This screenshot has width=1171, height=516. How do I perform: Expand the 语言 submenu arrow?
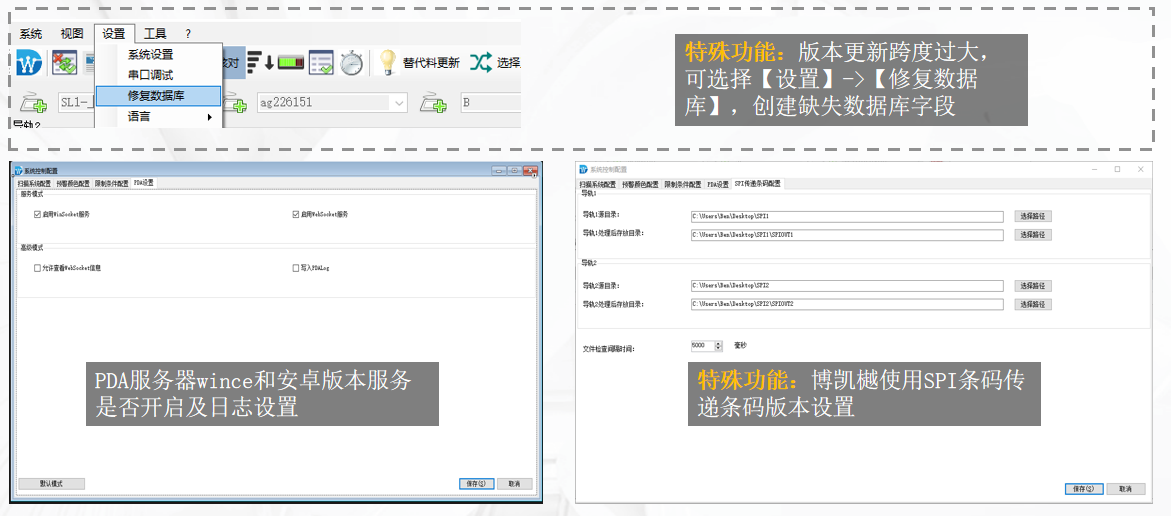click(210, 117)
